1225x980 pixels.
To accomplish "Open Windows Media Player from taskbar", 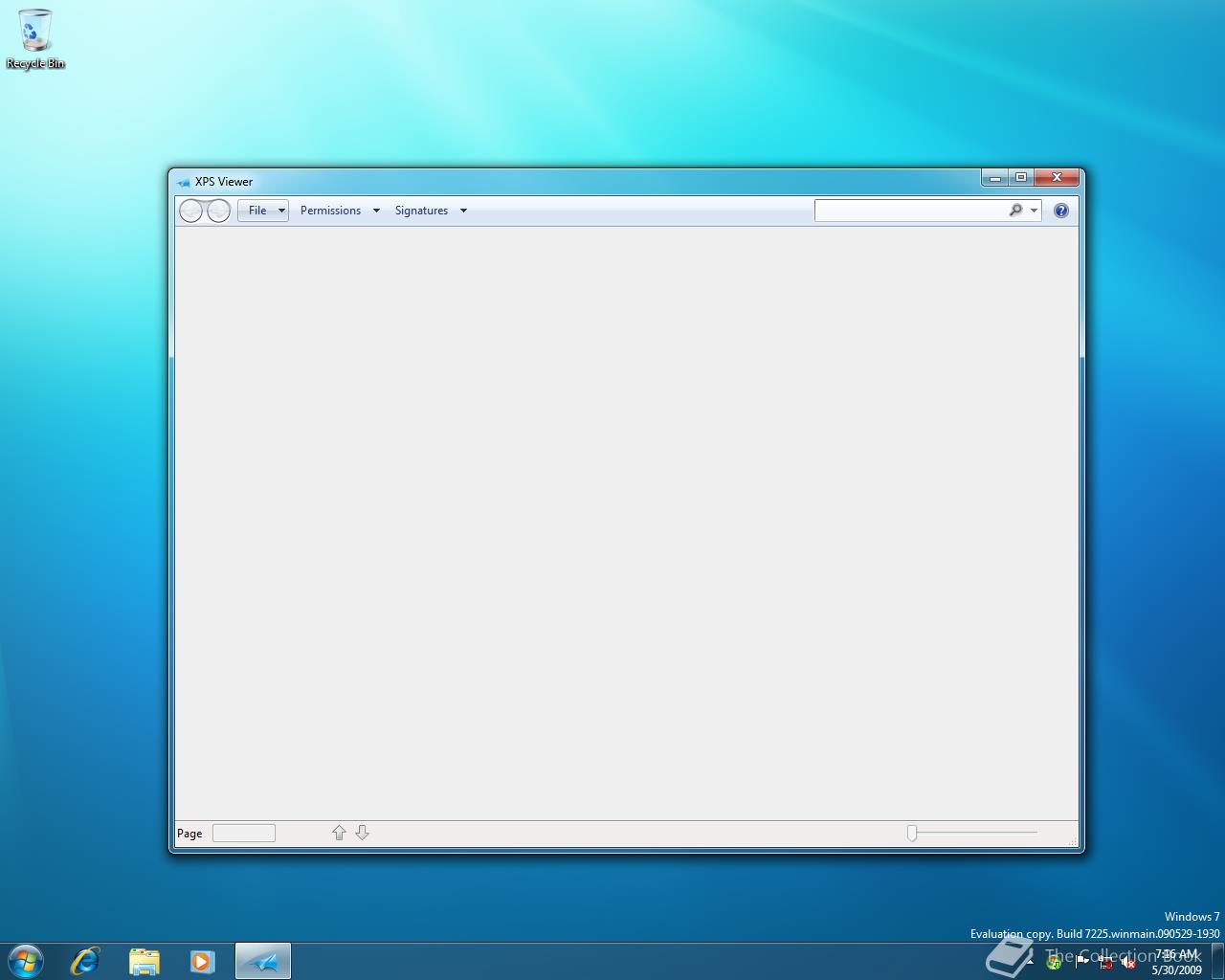I will (x=202, y=960).
